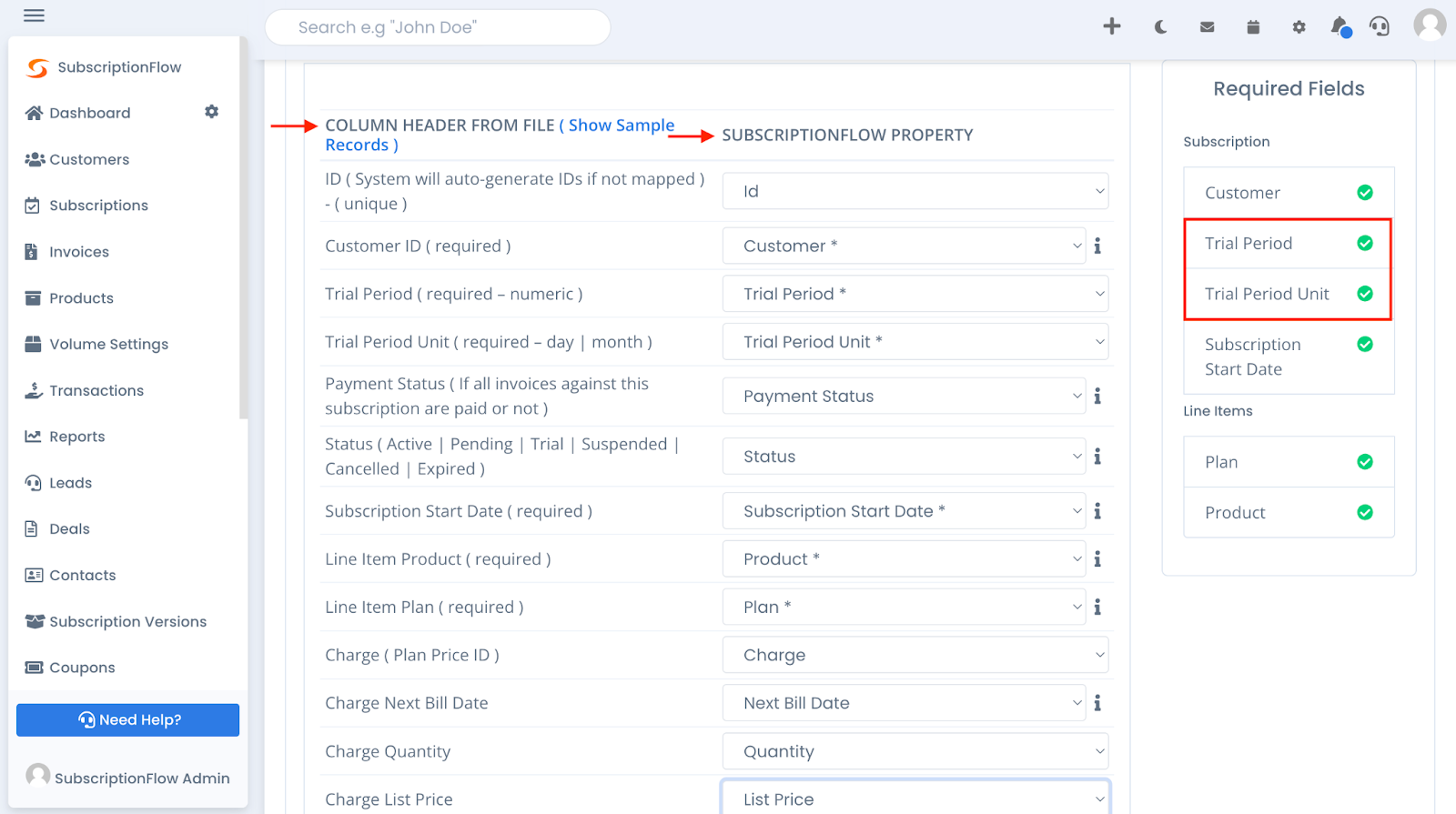
Task: Click the Customer required-field checkmark
Action: click(x=1364, y=192)
